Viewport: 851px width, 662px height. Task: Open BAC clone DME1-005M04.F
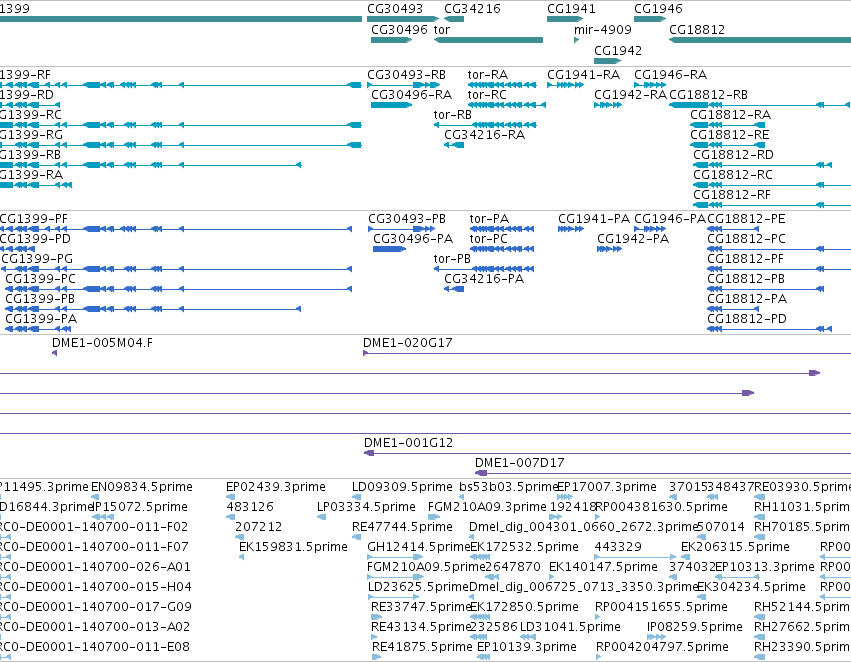click(x=102, y=343)
